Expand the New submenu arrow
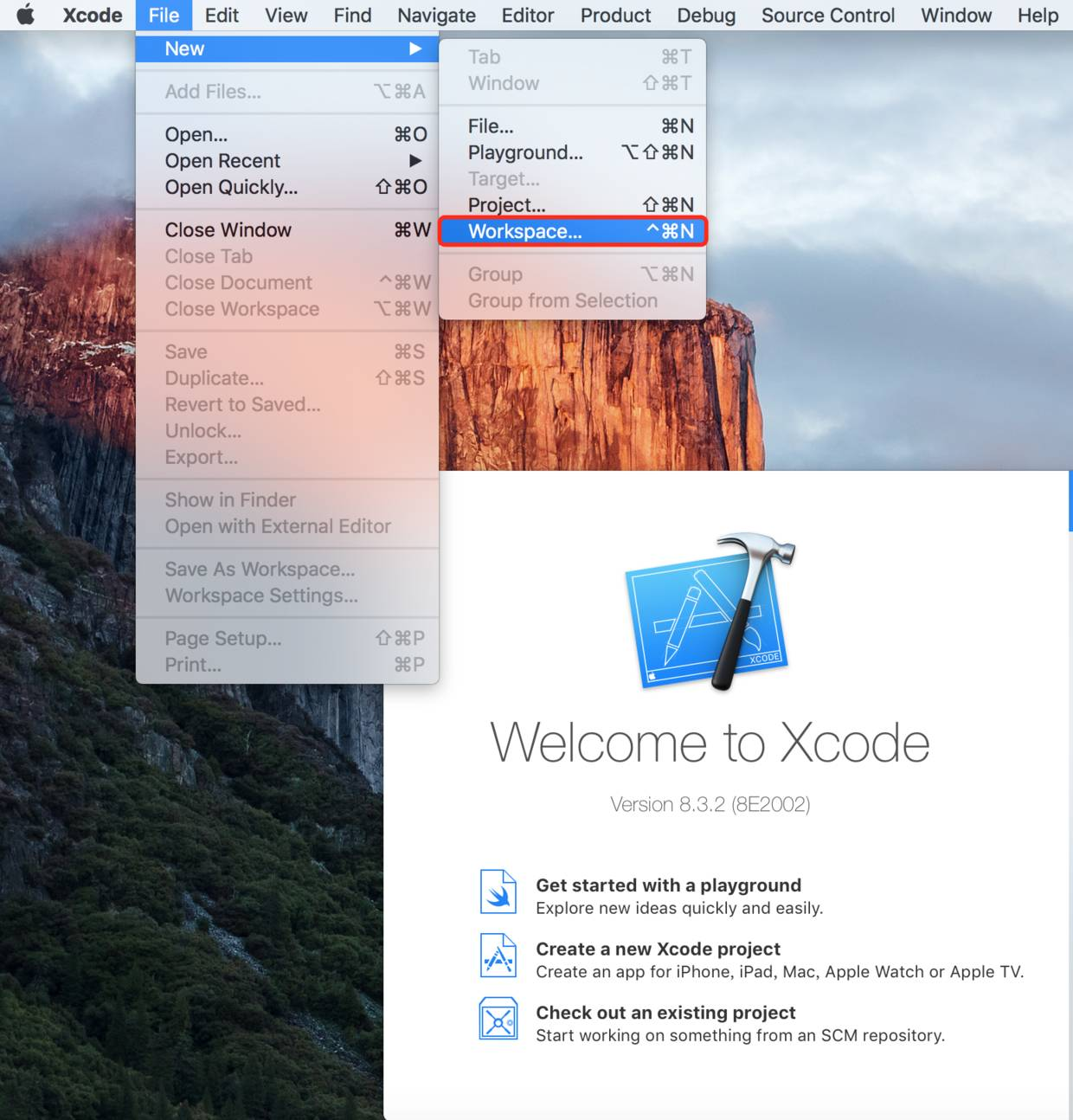1073x1120 pixels. 415,48
